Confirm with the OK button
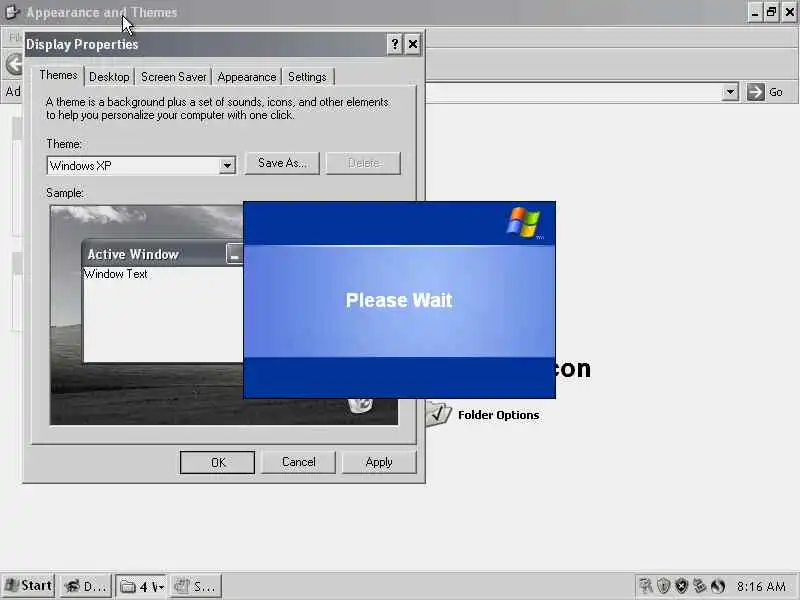The width and height of the screenshot is (800, 600). (217, 462)
